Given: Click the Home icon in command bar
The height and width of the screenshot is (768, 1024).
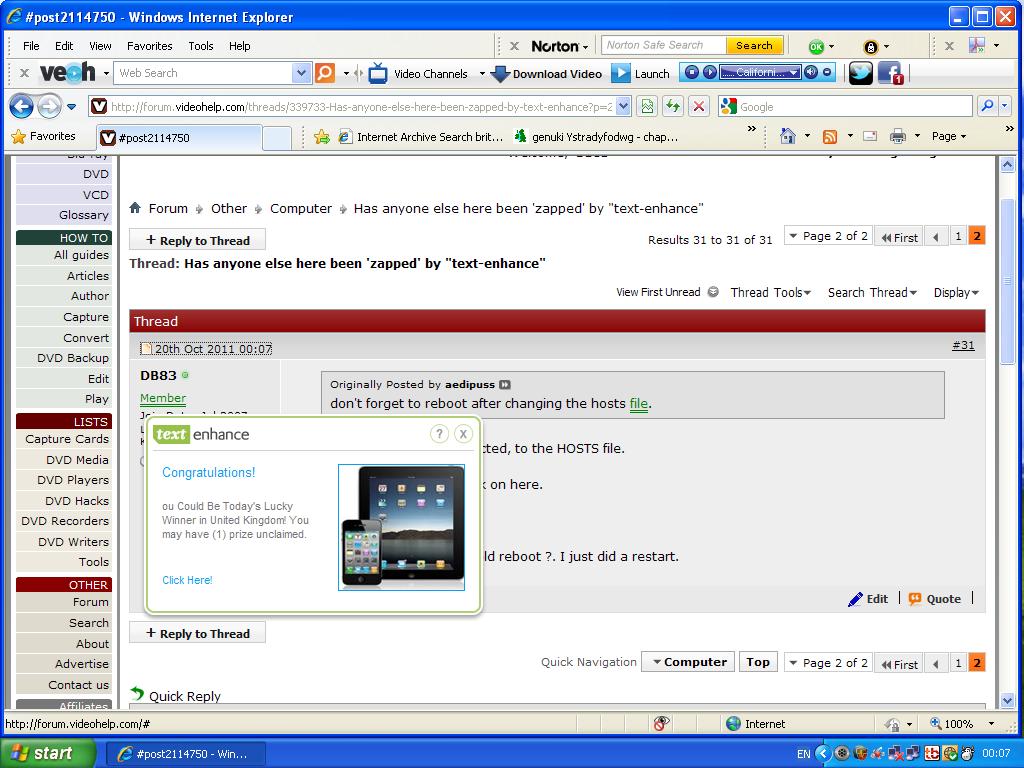Looking at the screenshot, I should coord(788,136).
